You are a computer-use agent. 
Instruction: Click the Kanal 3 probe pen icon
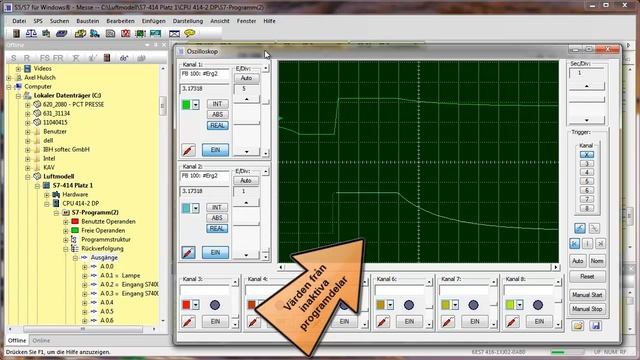[188, 322]
